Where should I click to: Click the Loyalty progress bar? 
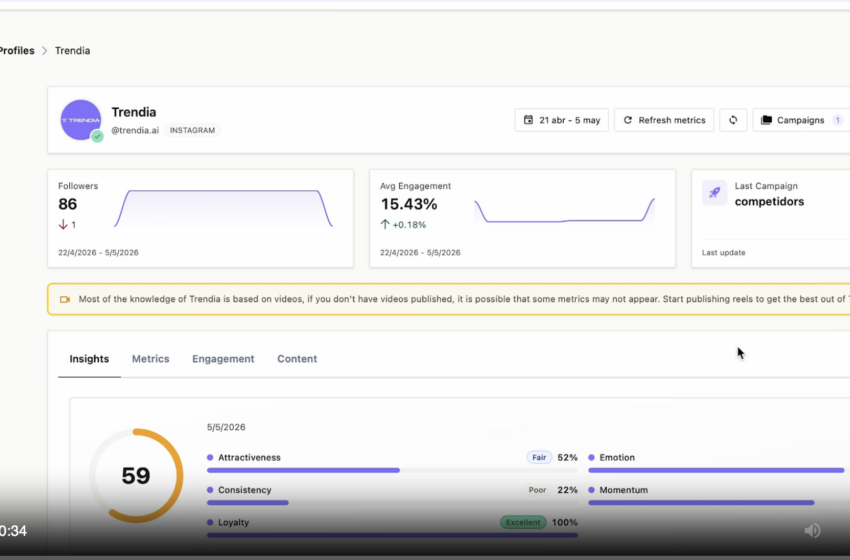392,535
